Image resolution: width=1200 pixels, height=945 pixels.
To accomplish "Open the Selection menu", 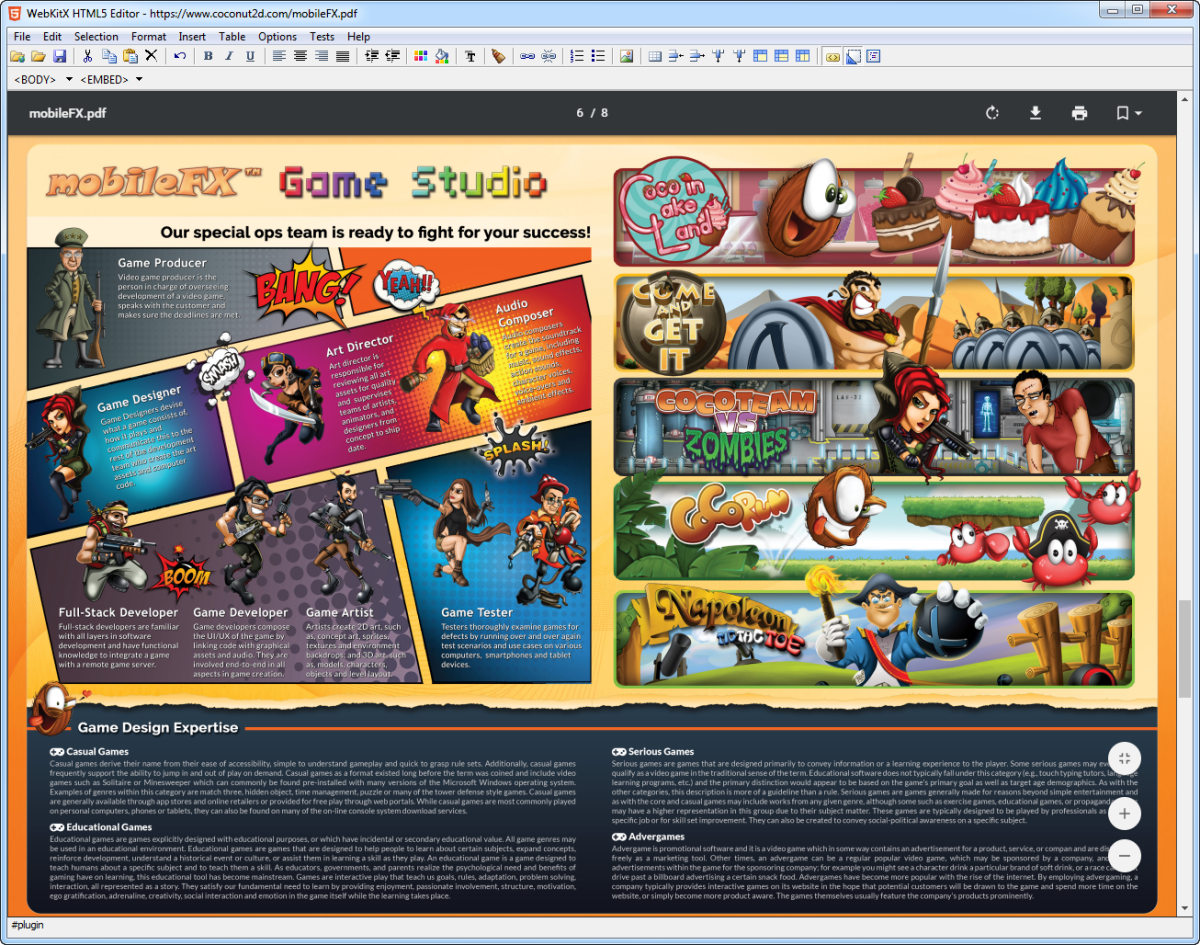I will [x=96, y=36].
